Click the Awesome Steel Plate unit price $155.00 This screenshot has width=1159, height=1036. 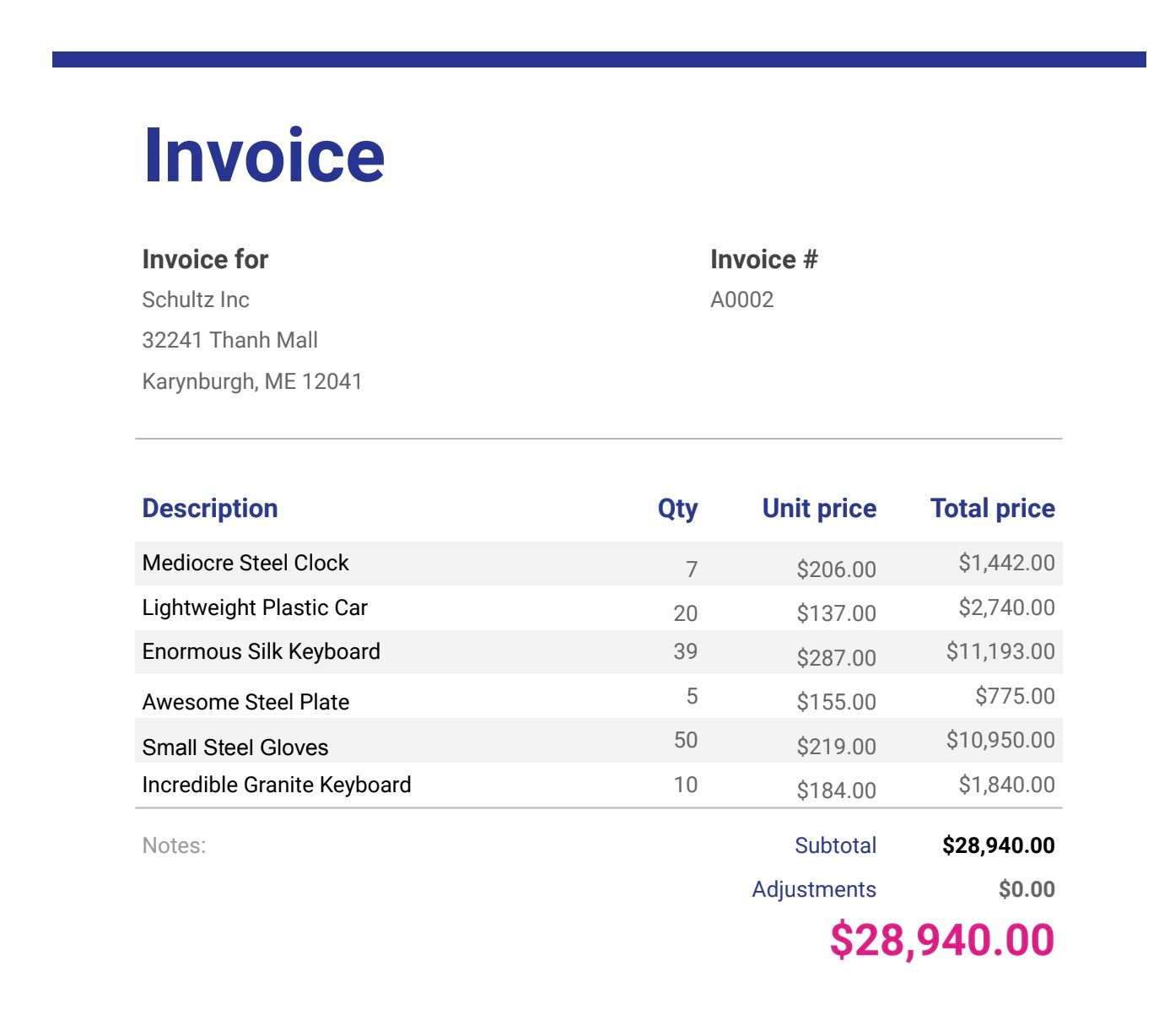point(836,702)
